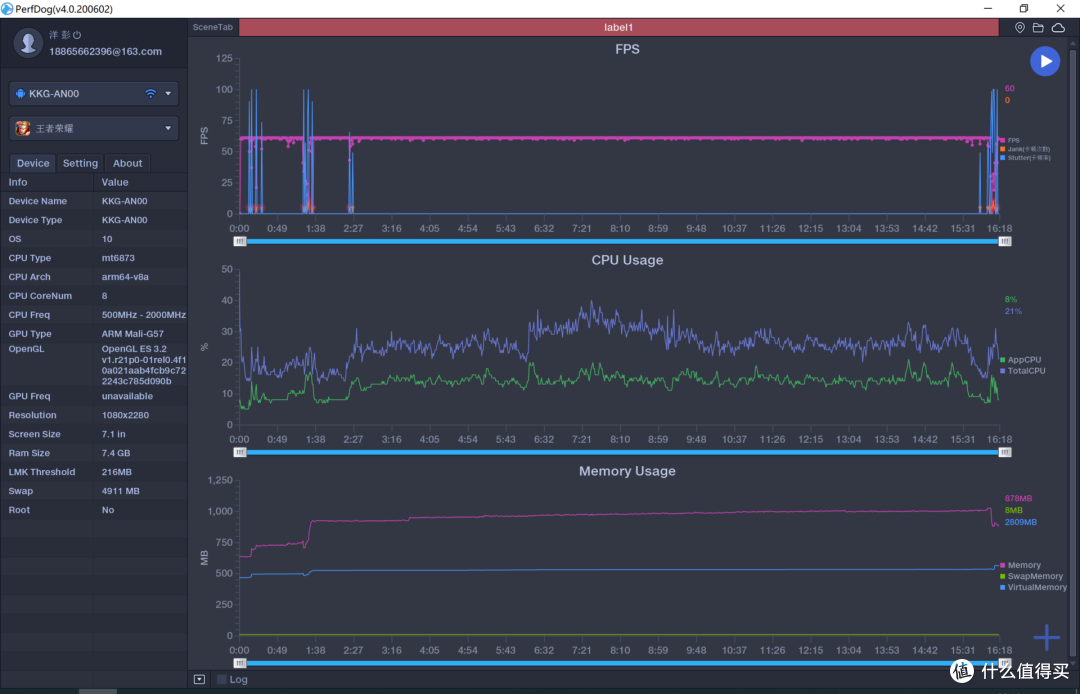
Task: Click the user avatar icon
Action: click(28, 43)
